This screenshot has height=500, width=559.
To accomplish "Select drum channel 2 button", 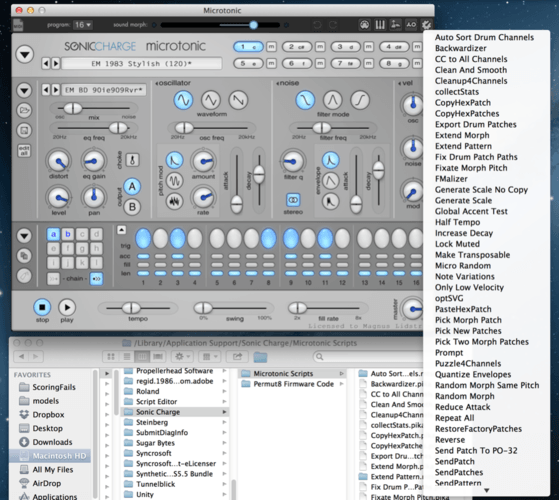I will 297,47.
